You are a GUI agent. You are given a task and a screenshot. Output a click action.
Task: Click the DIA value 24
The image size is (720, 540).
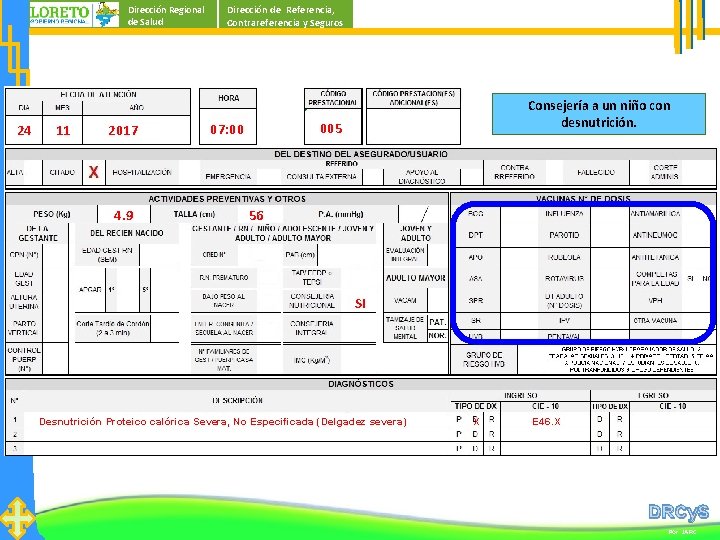click(24, 130)
